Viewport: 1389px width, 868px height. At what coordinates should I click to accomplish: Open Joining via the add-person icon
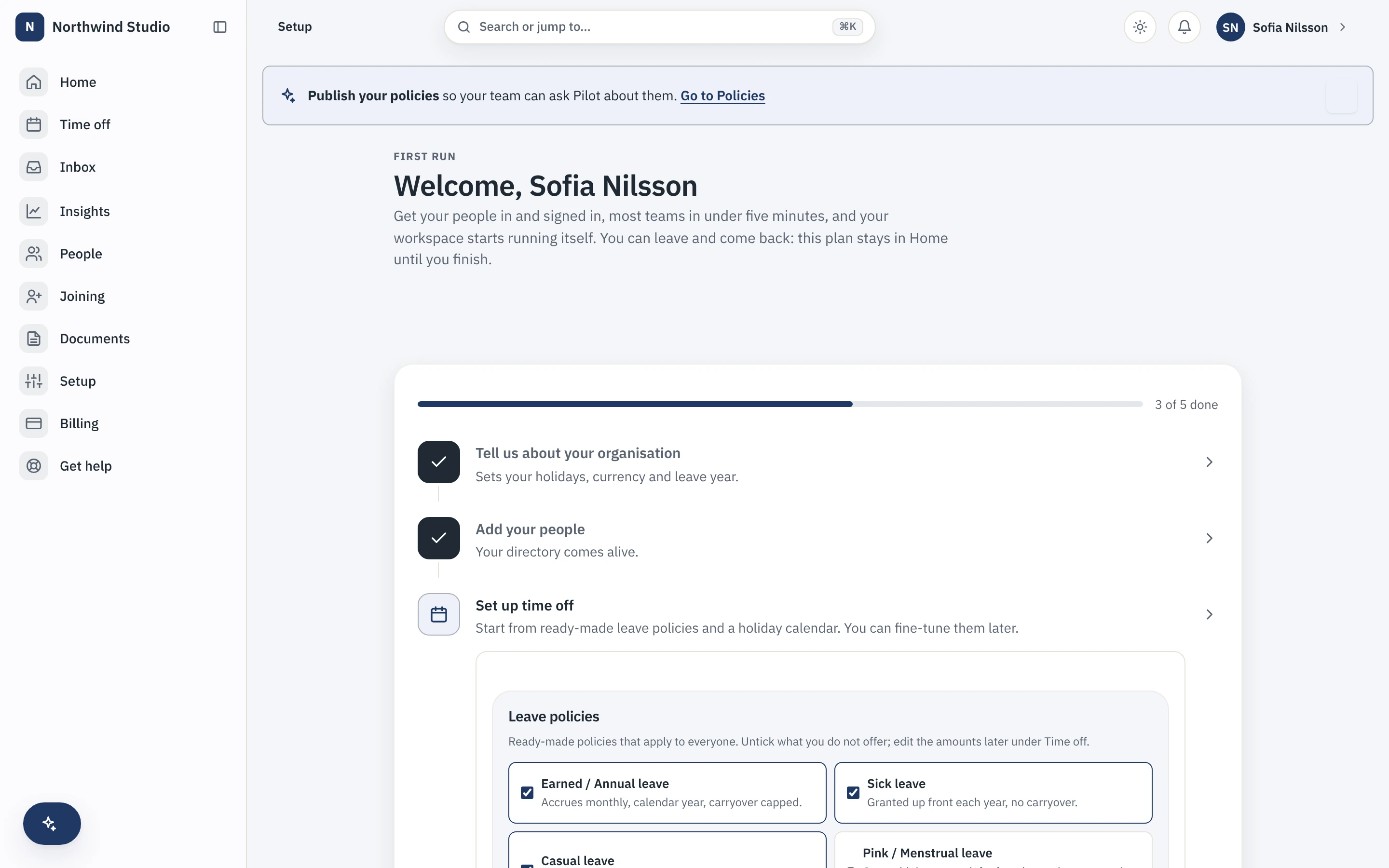(x=34, y=296)
